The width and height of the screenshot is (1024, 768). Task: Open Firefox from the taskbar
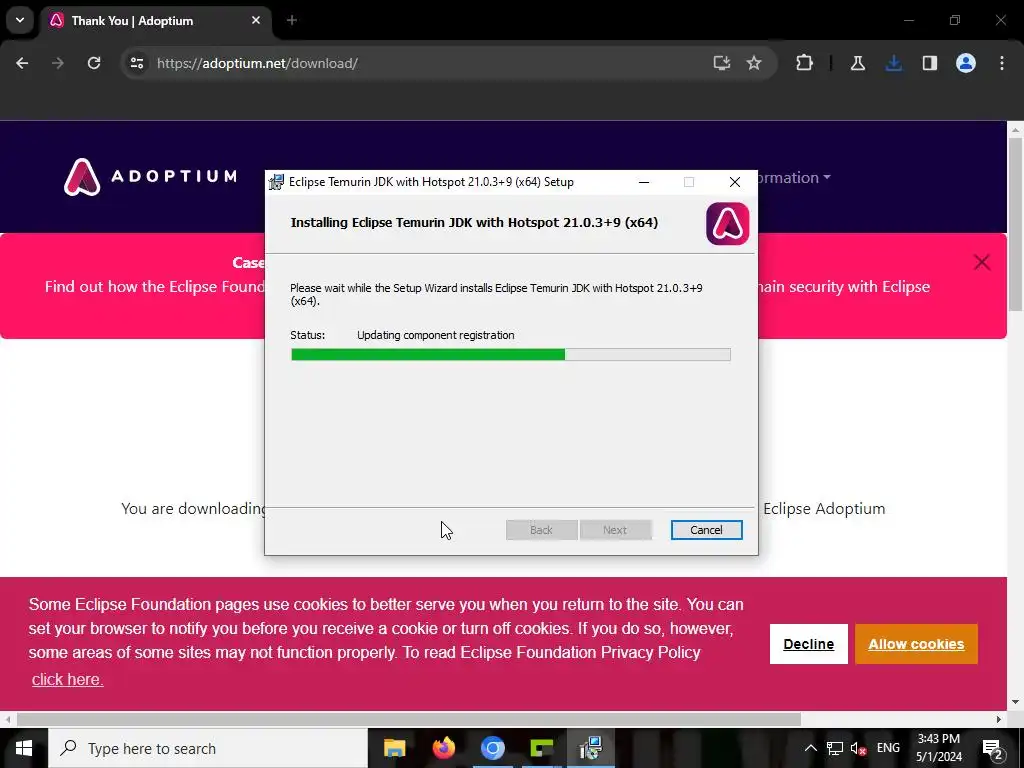443,748
